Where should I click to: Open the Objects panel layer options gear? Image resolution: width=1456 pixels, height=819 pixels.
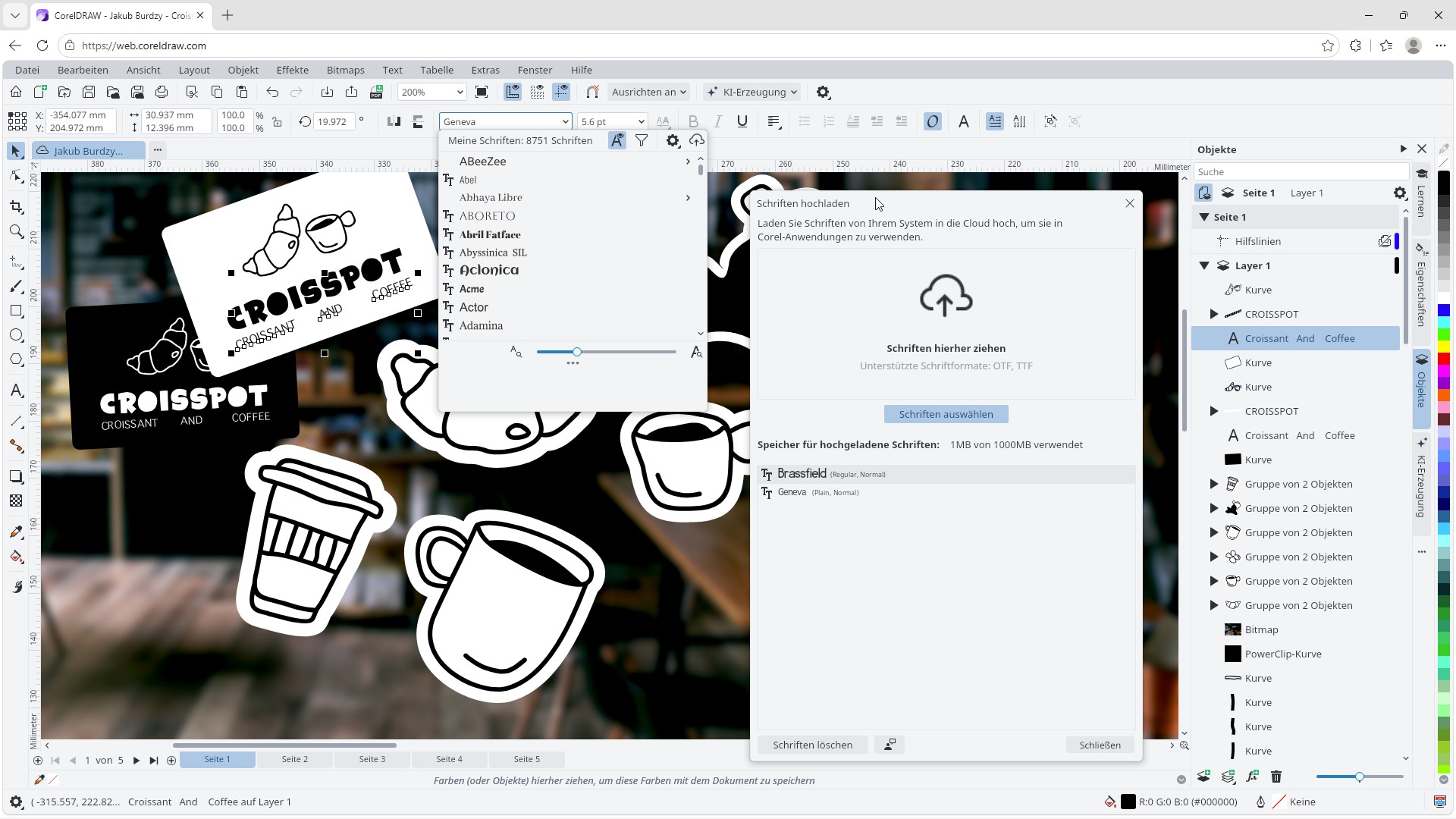pos(1400,193)
